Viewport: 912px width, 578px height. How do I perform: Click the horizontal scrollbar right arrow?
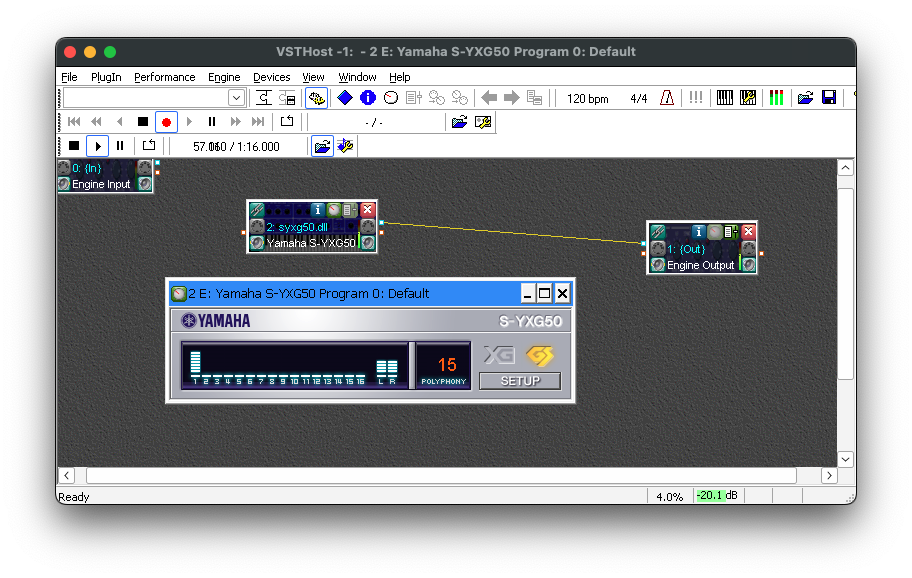(829, 476)
